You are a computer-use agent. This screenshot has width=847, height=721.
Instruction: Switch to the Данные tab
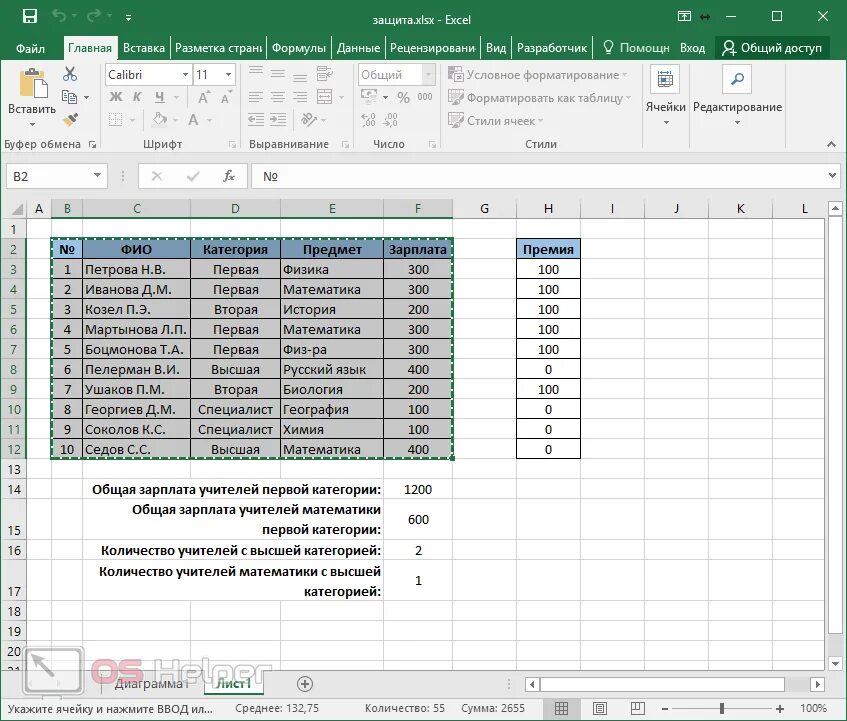tap(358, 48)
